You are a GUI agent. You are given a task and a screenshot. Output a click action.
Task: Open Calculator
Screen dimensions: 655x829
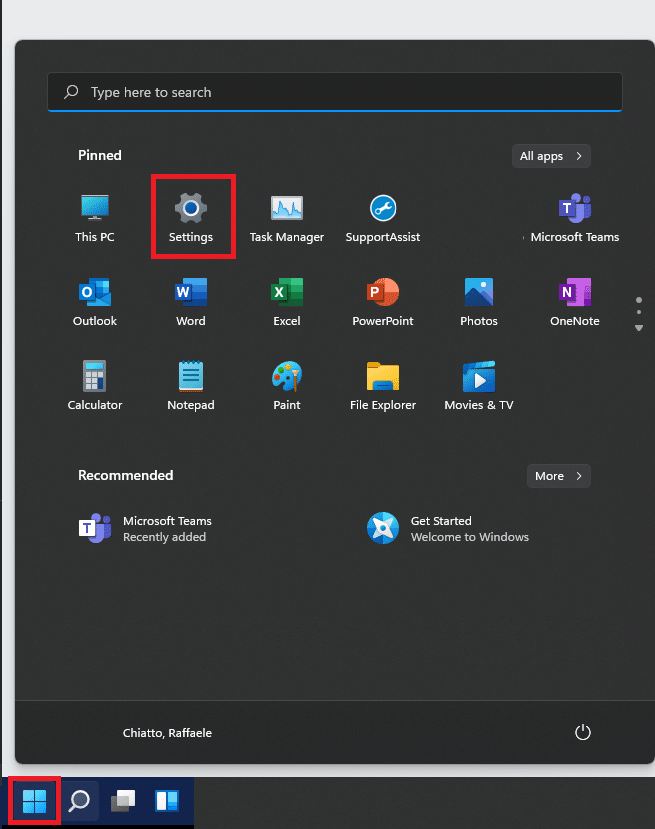pos(95,386)
